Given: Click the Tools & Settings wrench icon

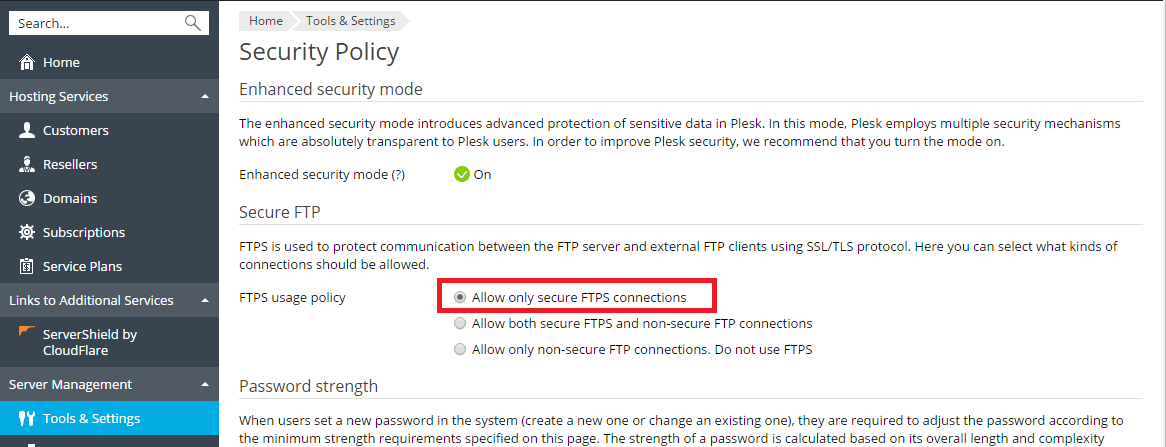Looking at the screenshot, I should (27, 419).
